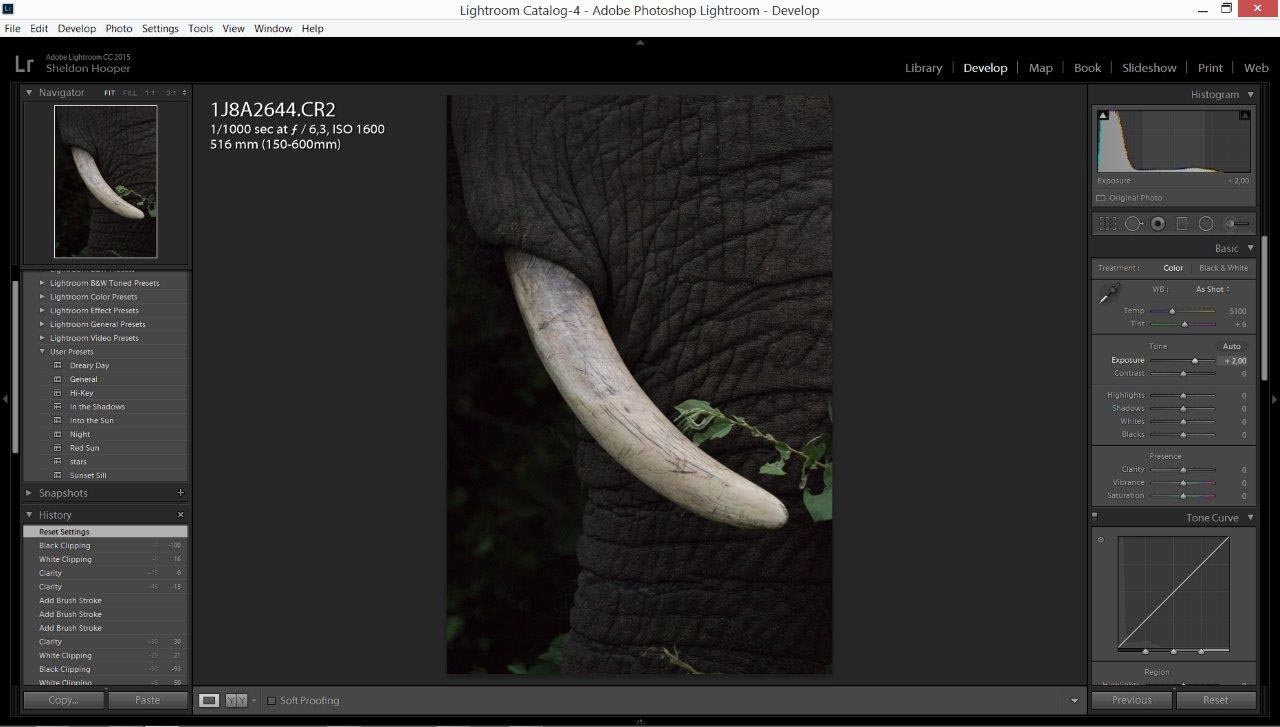Click the Before/After Y|Y view icon

pos(236,700)
